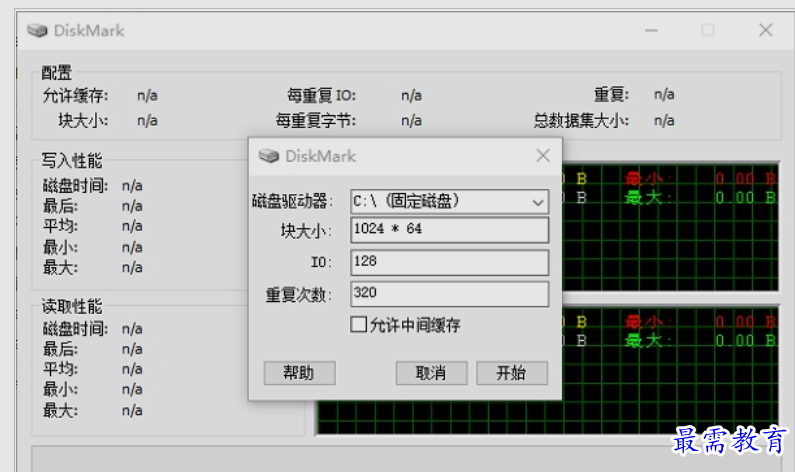Click the 取消 button
795x472 pixels.
[x=431, y=373]
